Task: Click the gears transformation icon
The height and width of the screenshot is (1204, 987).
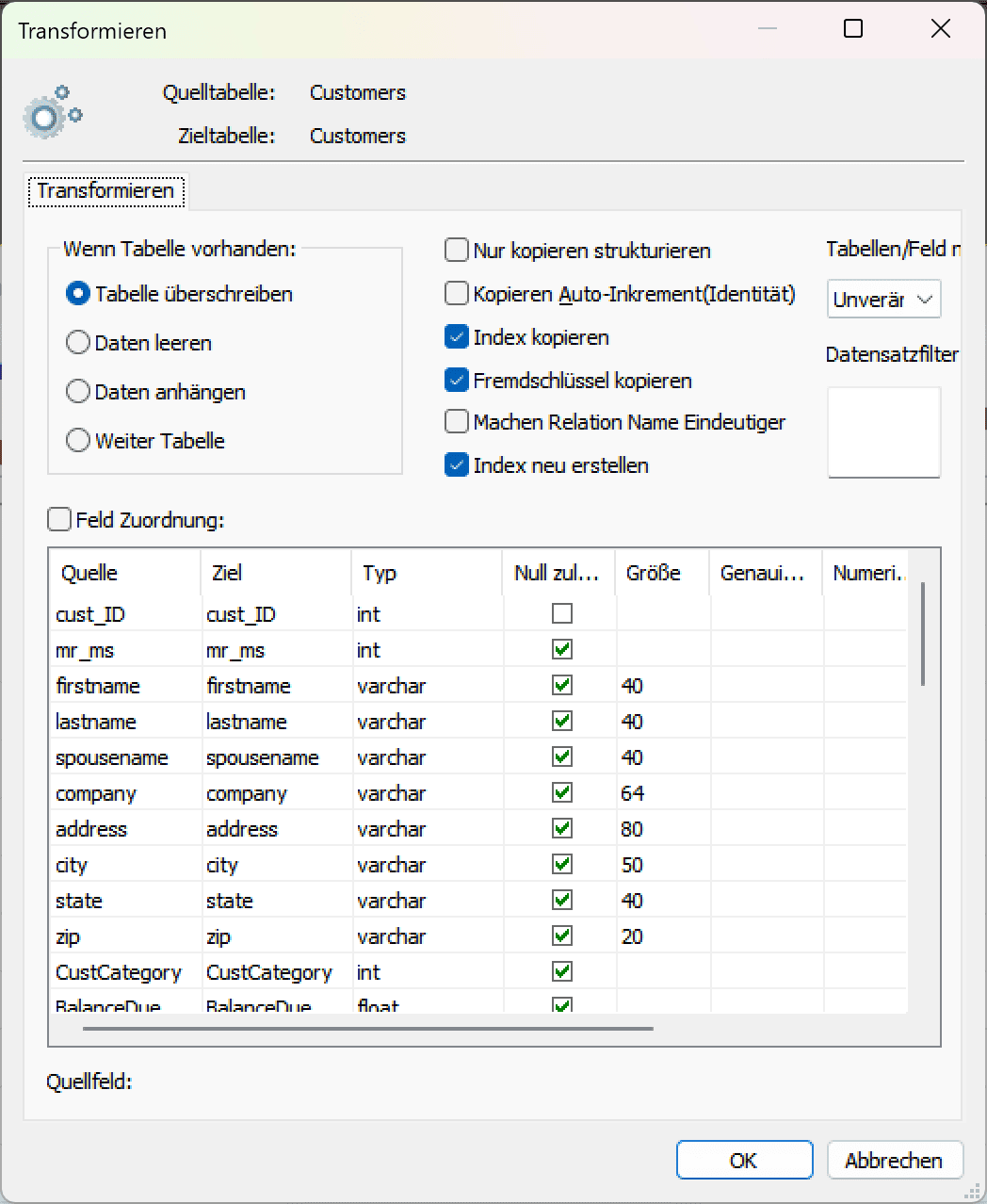Action: pyautogui.click(x=52, y=113)
